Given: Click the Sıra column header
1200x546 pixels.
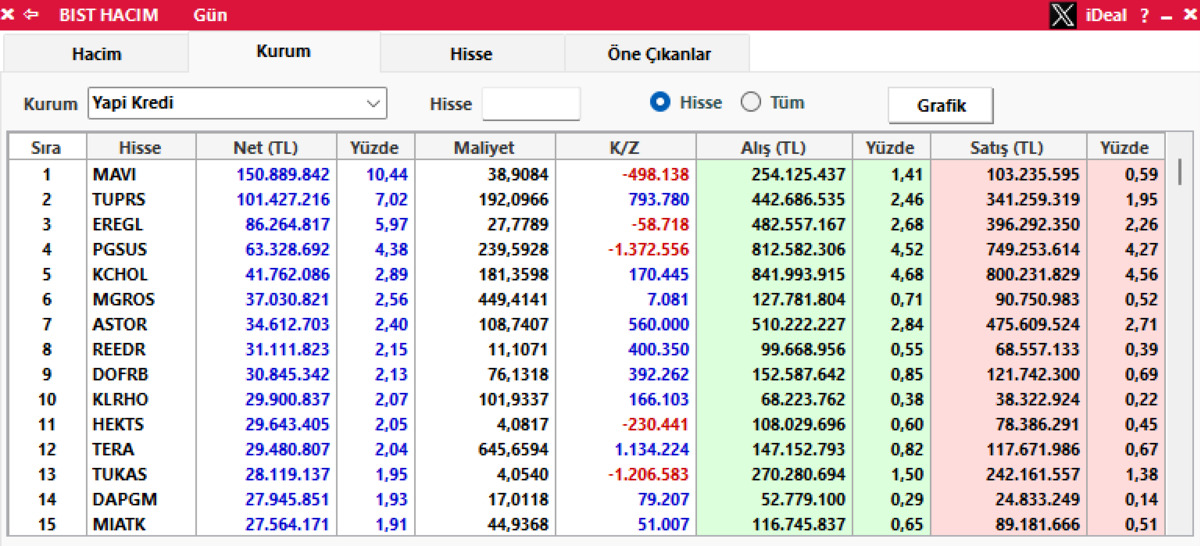Looking at the screenshot, I should click(x=46, y=148).
